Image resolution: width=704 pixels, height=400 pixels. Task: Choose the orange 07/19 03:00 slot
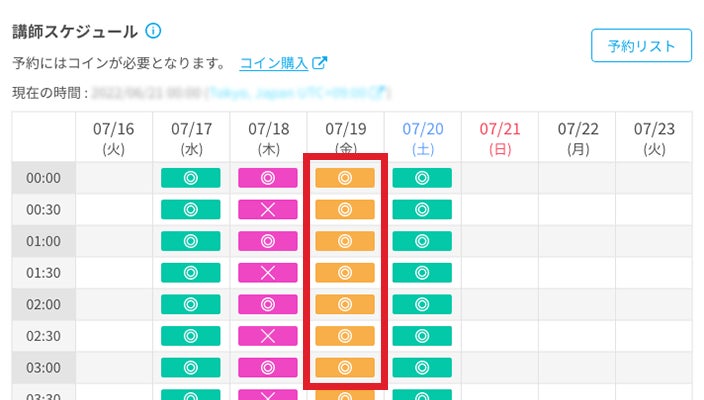tap(344, 367)
